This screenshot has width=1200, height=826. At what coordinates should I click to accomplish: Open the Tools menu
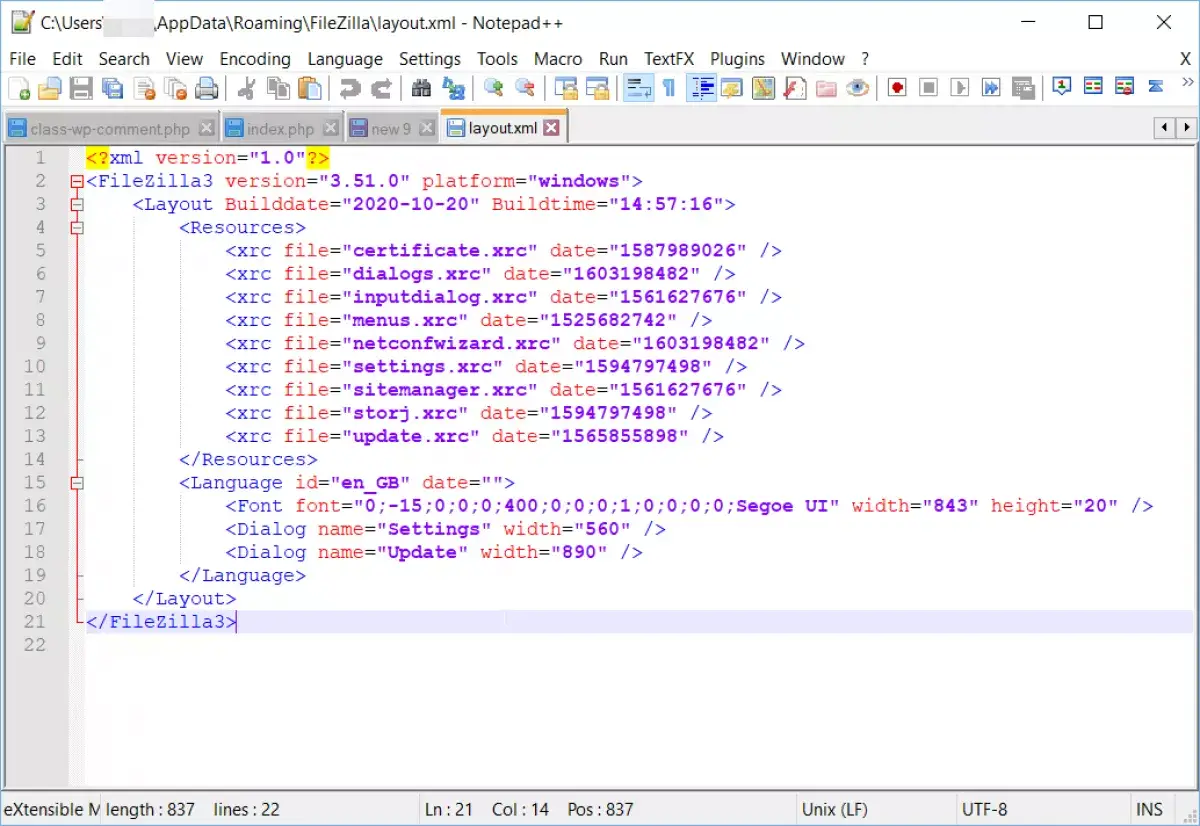[x=497, y=59]
